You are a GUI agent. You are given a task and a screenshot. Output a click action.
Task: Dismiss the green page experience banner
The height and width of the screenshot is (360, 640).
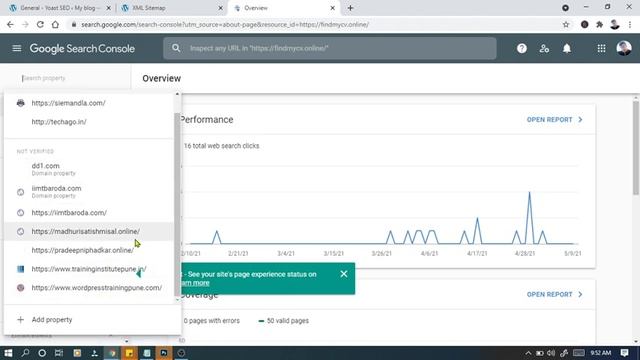click(x=344, y=274)
